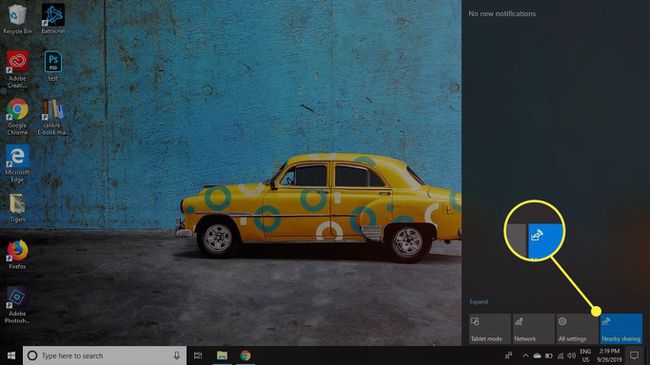650x365 pixels.
Task: Close Action Center via the notification icon
Action: [634, 355]
